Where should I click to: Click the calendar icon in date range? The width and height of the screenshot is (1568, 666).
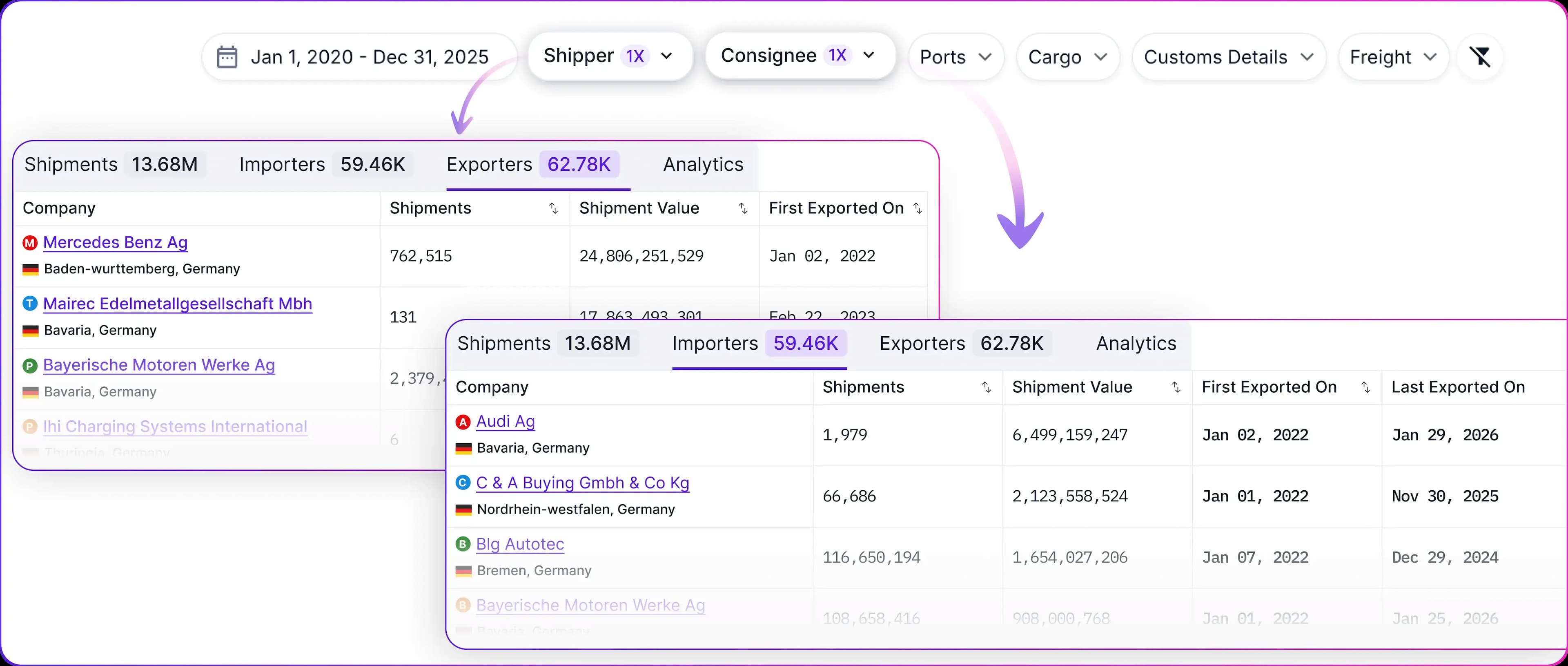click(x=227, y=57)
